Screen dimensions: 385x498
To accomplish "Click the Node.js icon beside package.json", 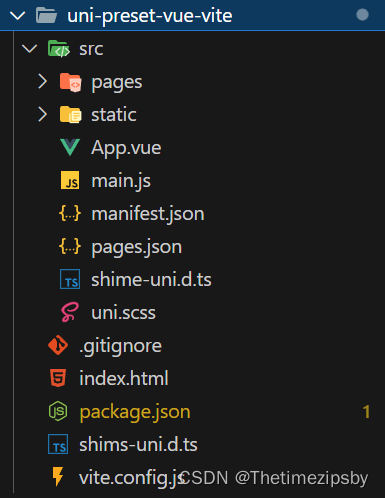I will [x=58, y=411].
